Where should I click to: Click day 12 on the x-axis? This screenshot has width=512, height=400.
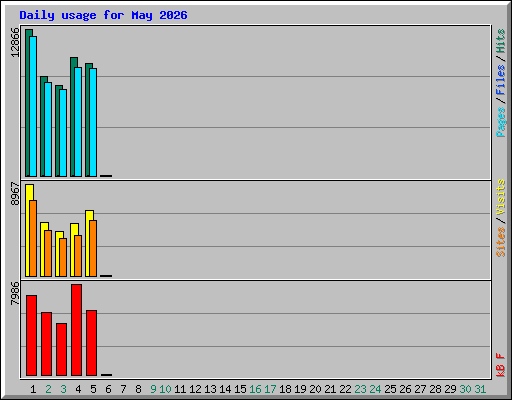point(195,389)
